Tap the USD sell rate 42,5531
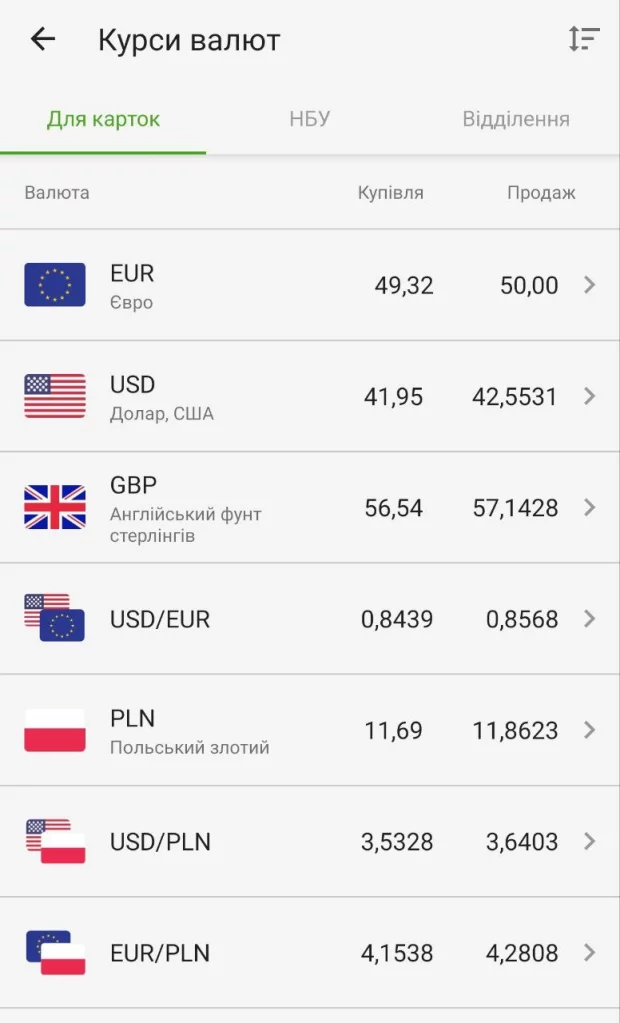 514,397
